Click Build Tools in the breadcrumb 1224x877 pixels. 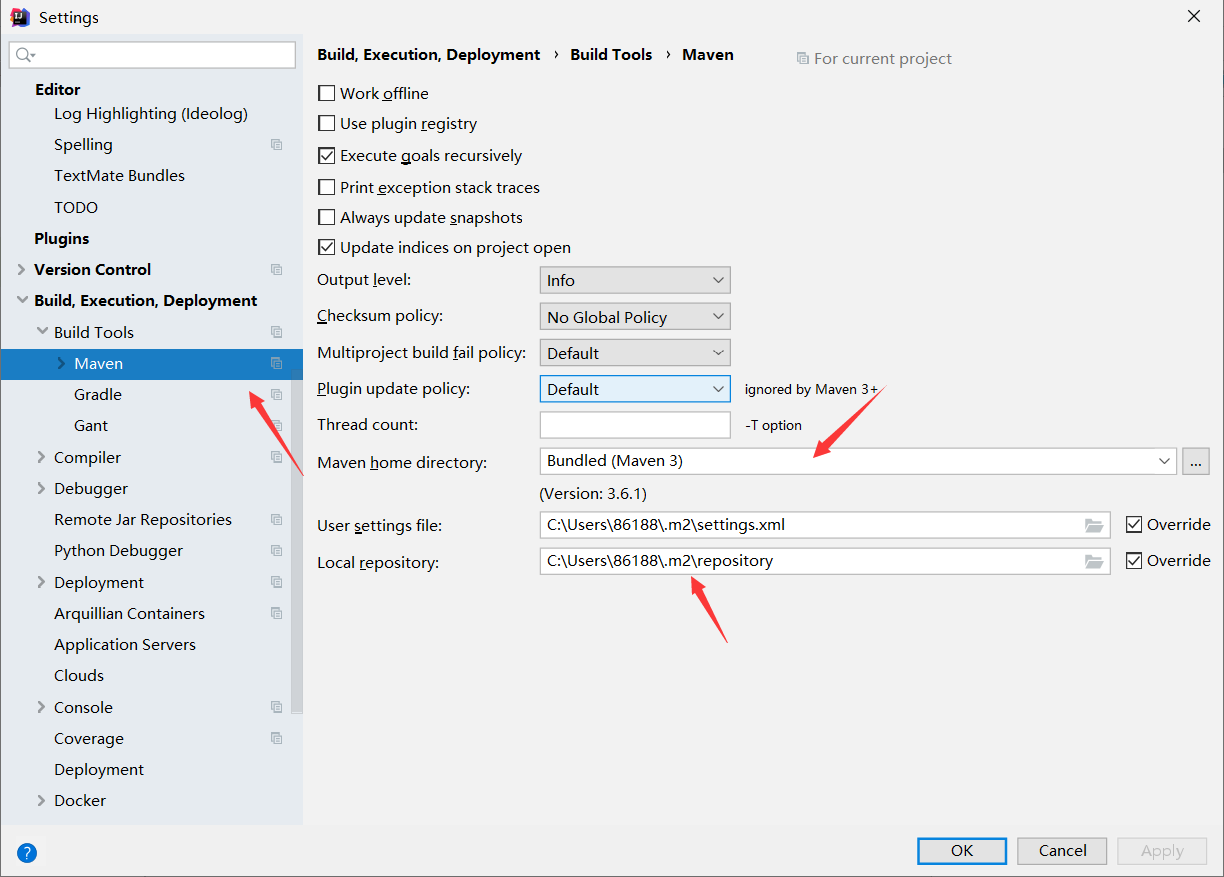pyautogui.click(x=611, y=55)
